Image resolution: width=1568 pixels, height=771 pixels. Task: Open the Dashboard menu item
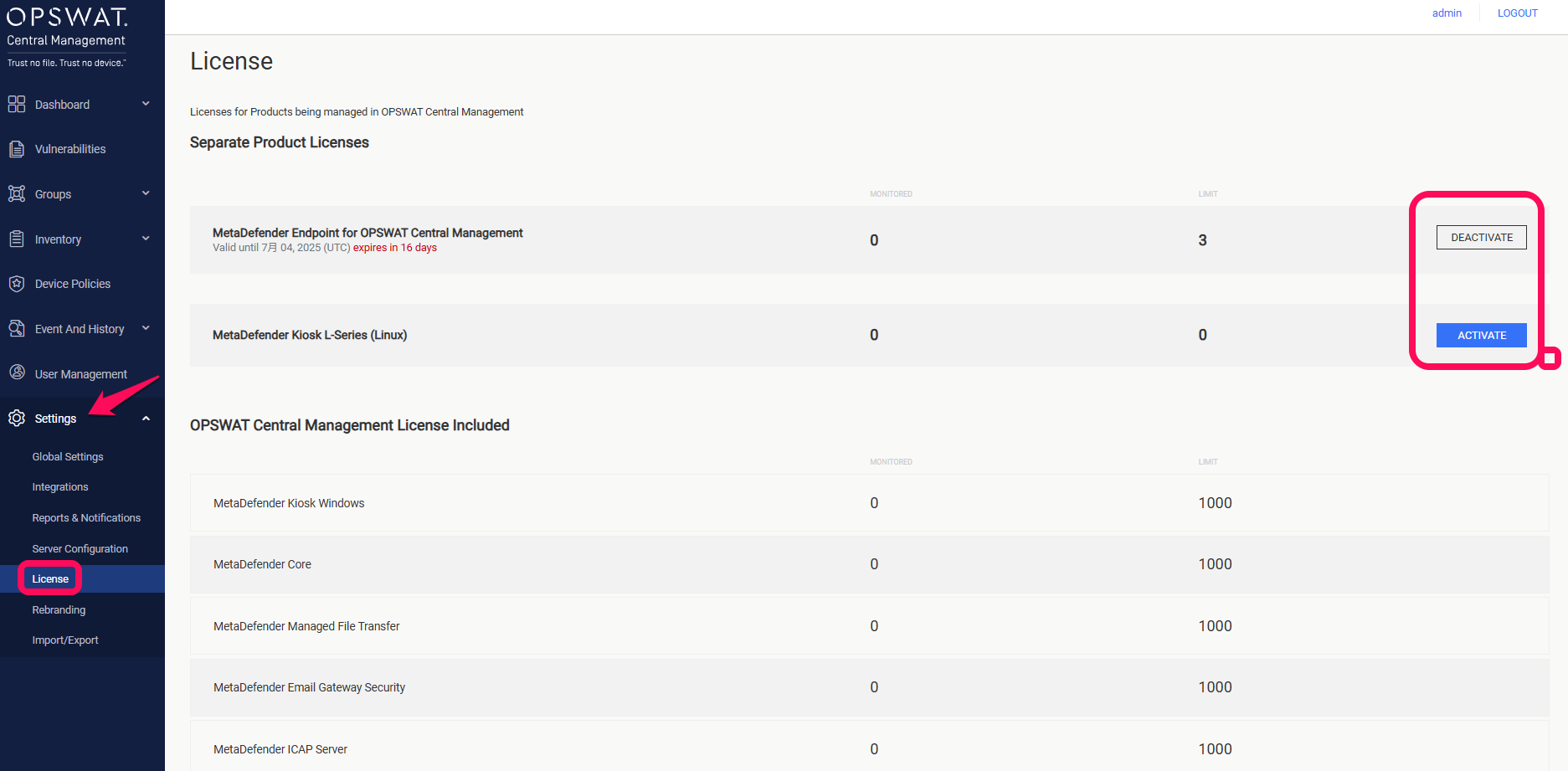pyautogui.click(x=62, y=105)
